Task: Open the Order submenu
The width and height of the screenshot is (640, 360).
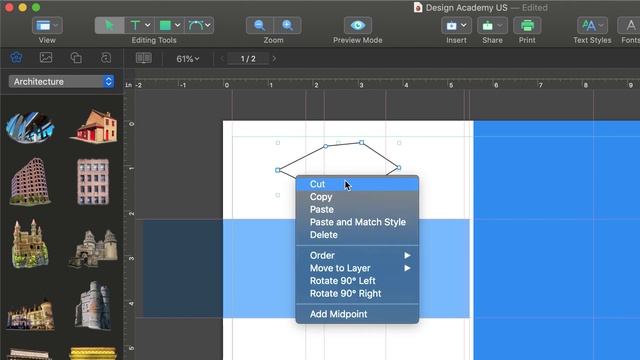Action: click(x=357, y=256)
